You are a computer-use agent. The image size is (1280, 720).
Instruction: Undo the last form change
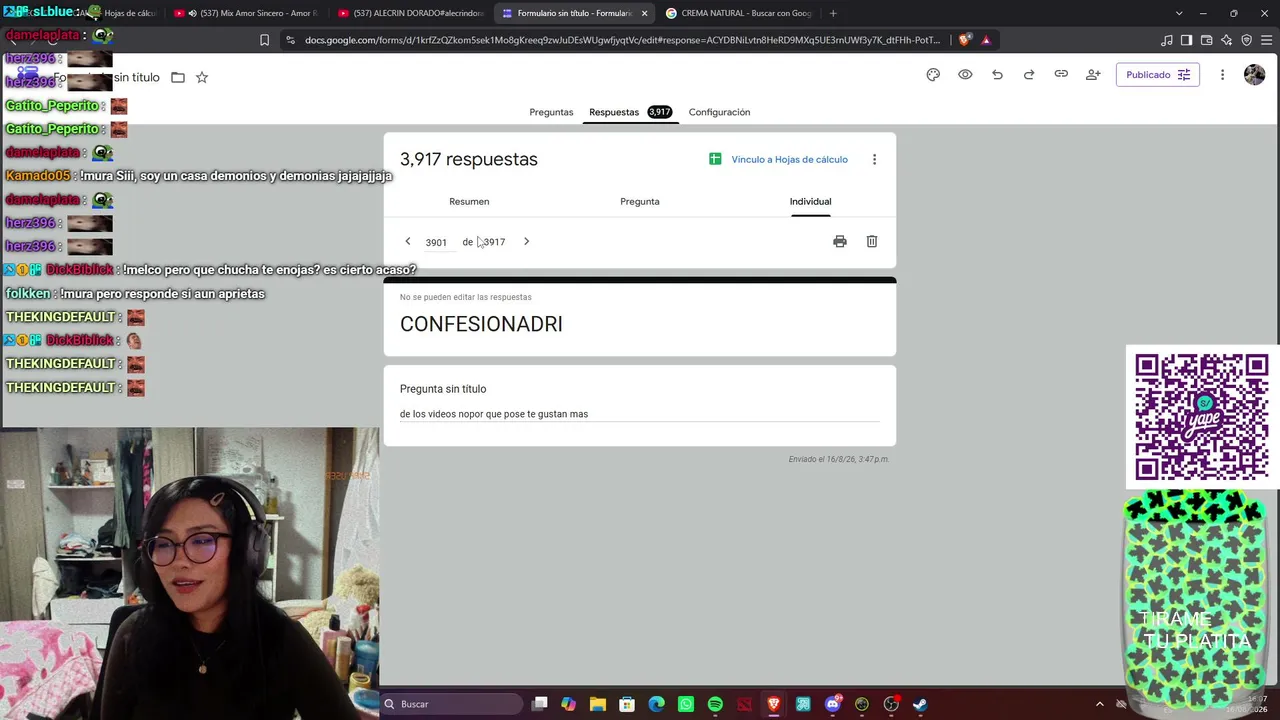point(997,75)
